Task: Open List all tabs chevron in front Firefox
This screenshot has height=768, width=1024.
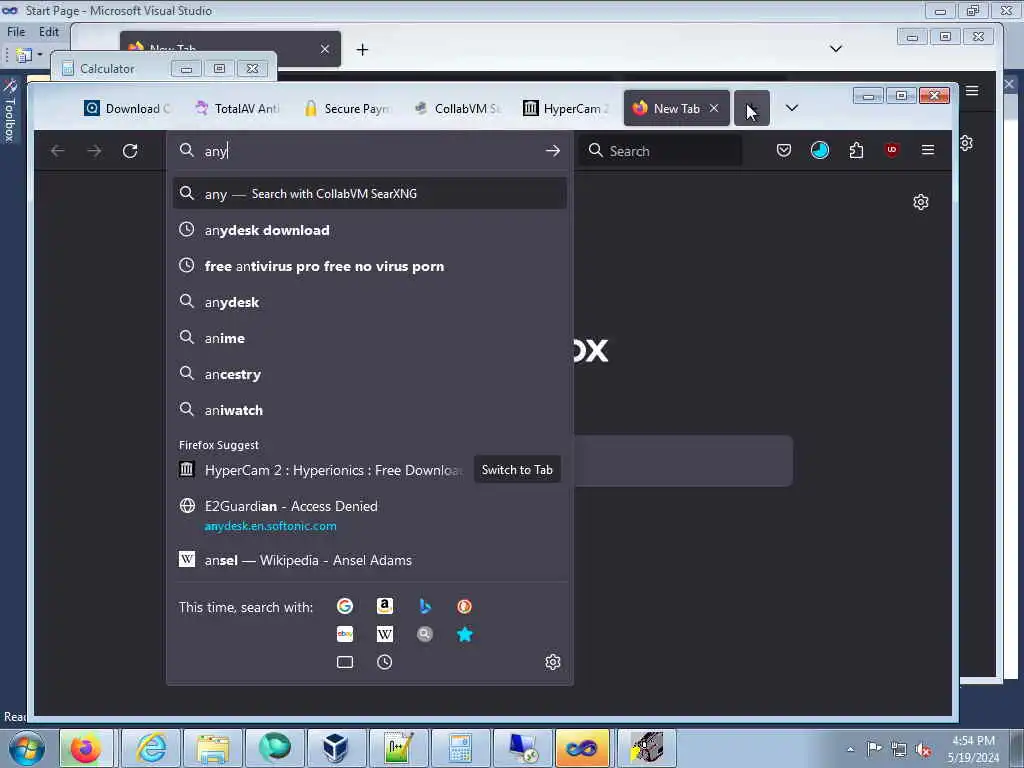Action: pos(792,108)
